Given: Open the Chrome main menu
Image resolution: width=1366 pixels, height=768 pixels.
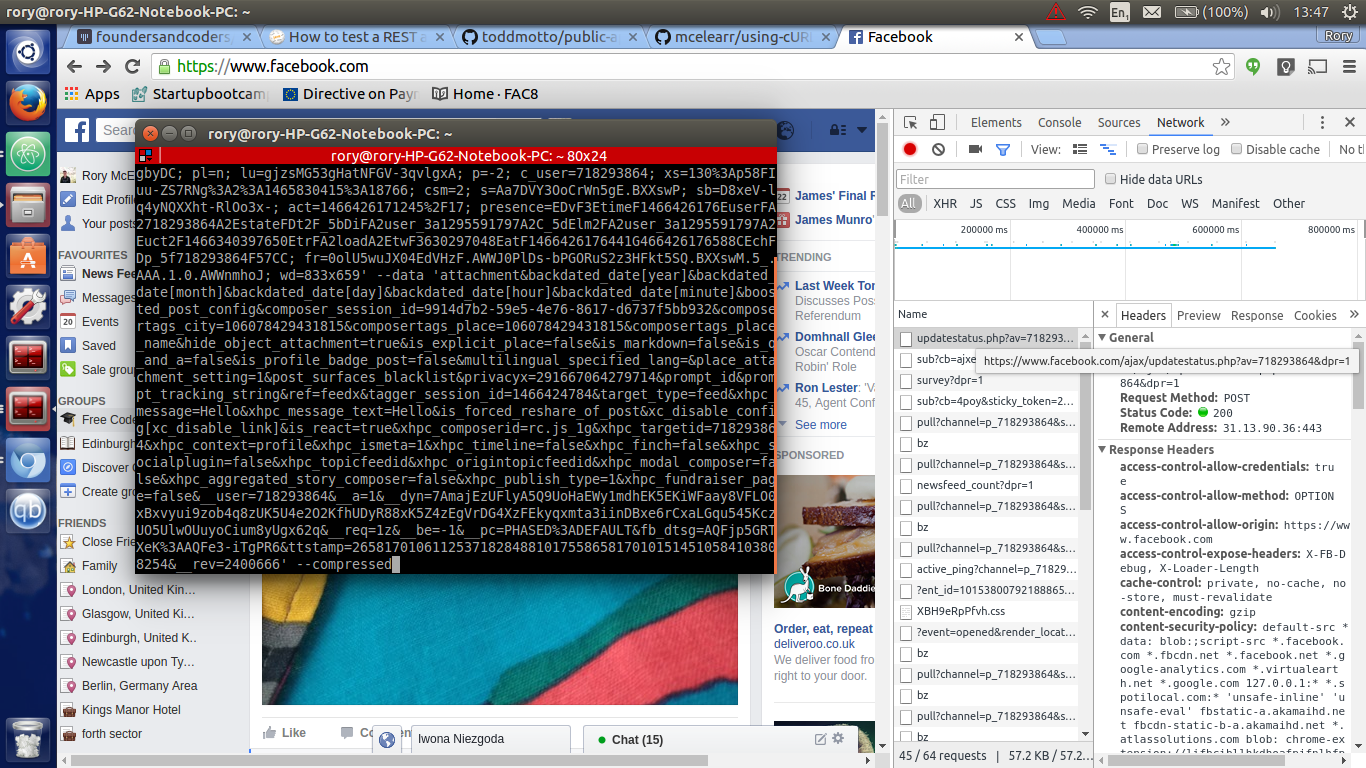Looking at the screenshot, I should pos(1347,67).
